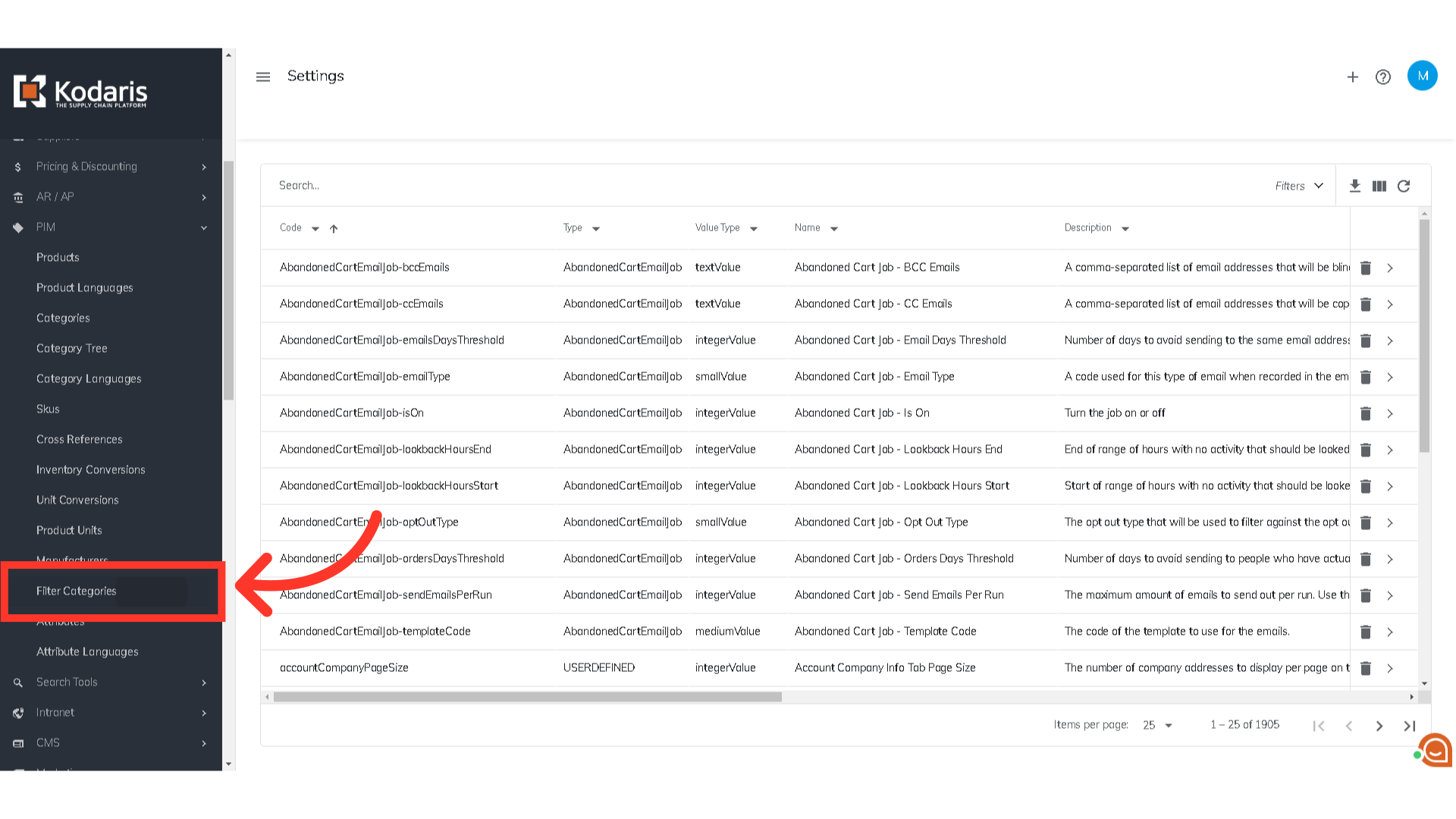Screen dimensions: 1456x819
Task: Click the refresh table icon
Action: tap(1404, 186)
